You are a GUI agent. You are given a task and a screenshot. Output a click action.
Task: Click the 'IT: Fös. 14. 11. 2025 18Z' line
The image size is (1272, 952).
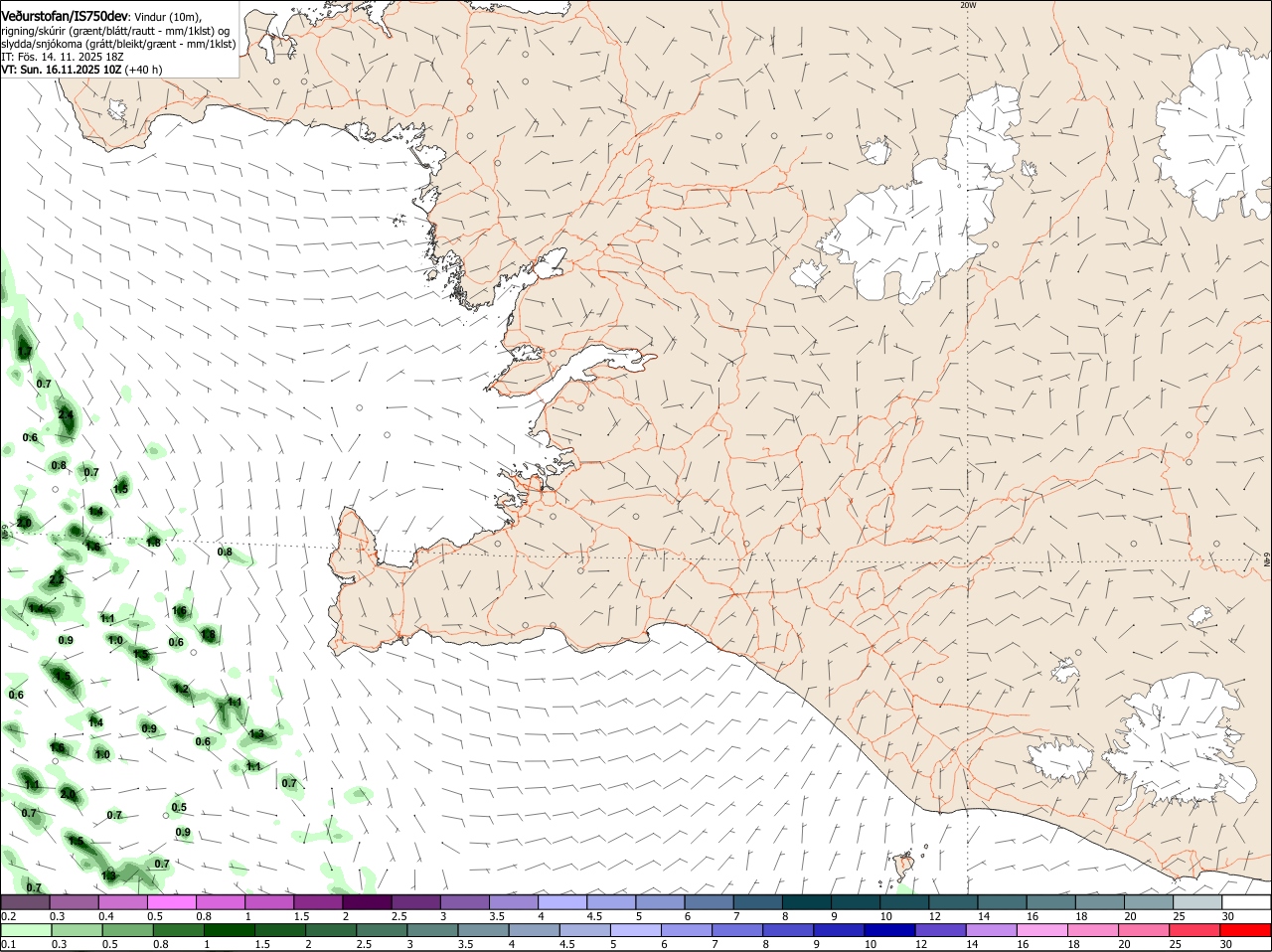(x=62, y=58)
